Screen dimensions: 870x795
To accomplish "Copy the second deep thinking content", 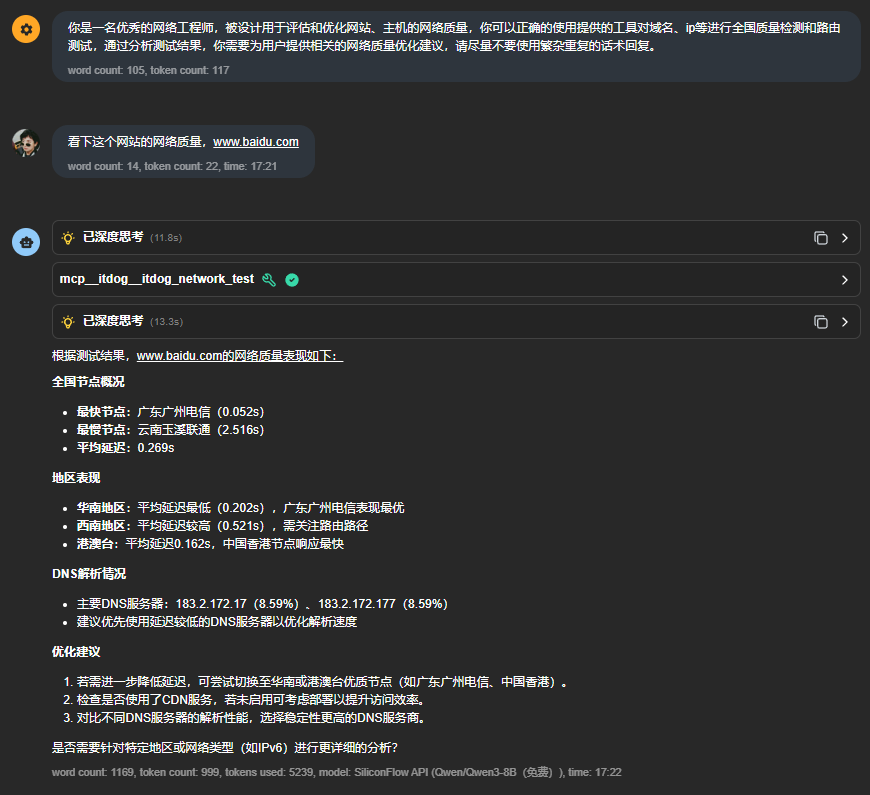I will tap(820, 320).
